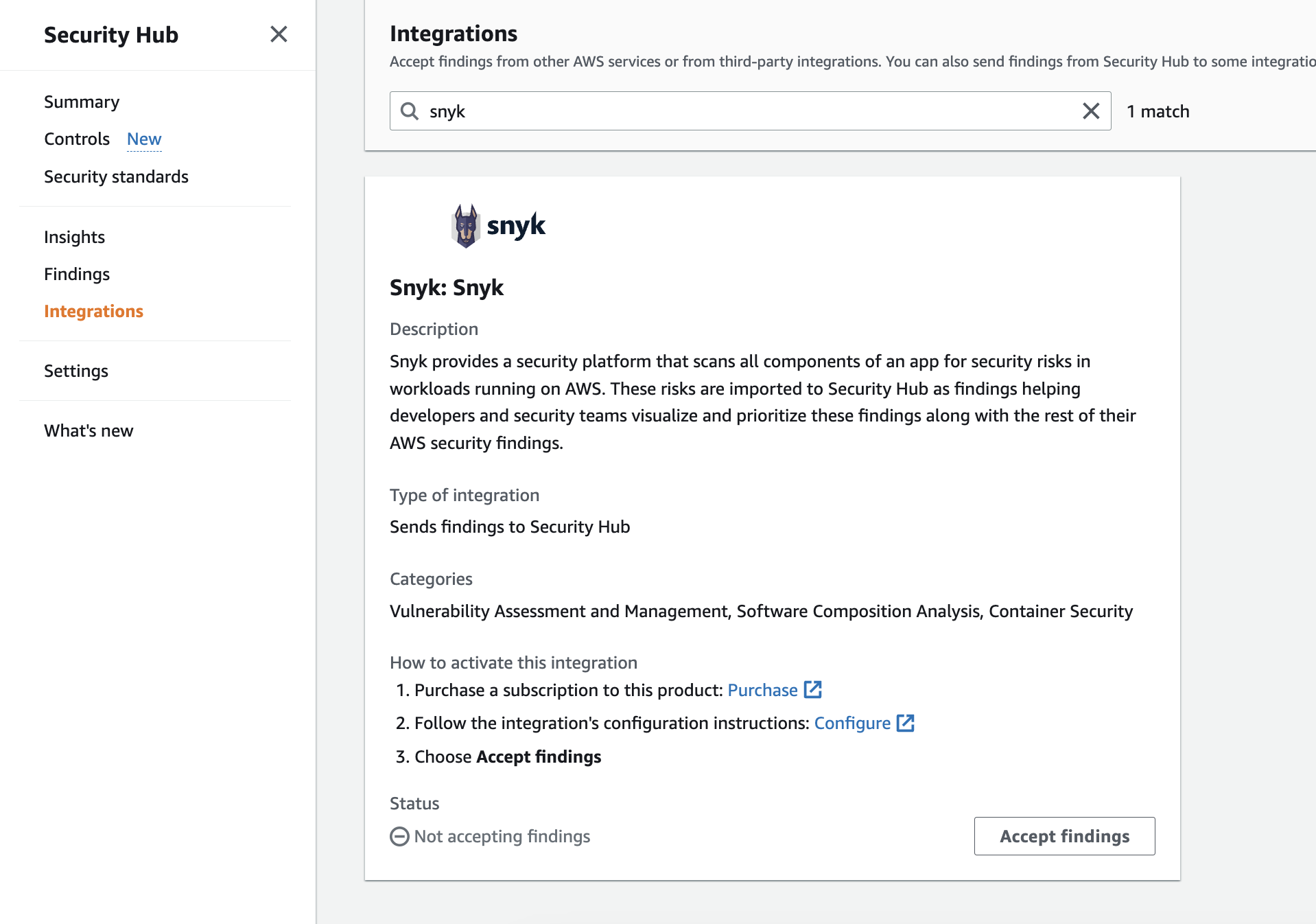Click the Purchase subscription link
The width and height of the screenshot is (1316, 924).
pos(762,690)
